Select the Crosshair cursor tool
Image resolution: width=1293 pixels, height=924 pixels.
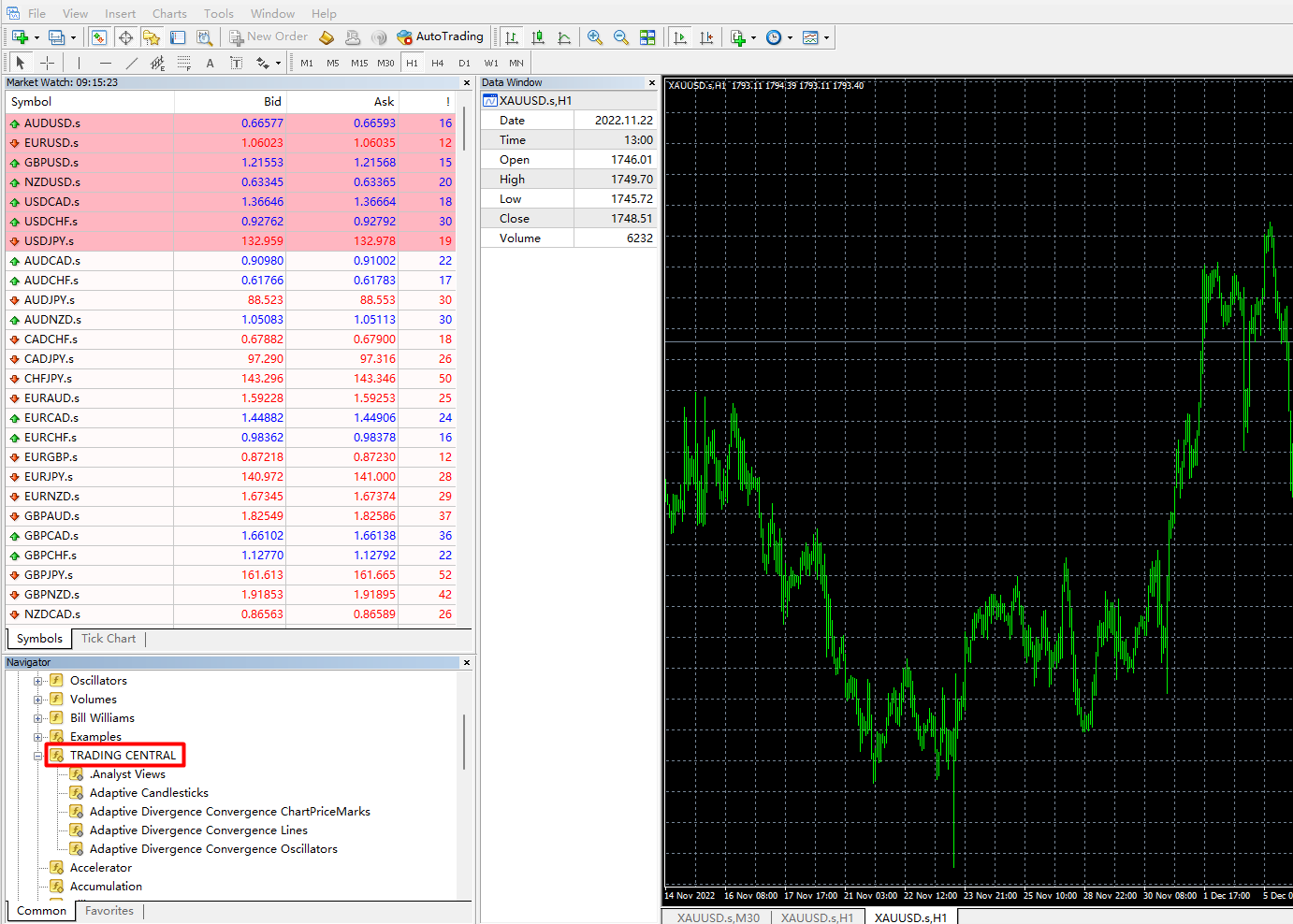pos(47,63)
